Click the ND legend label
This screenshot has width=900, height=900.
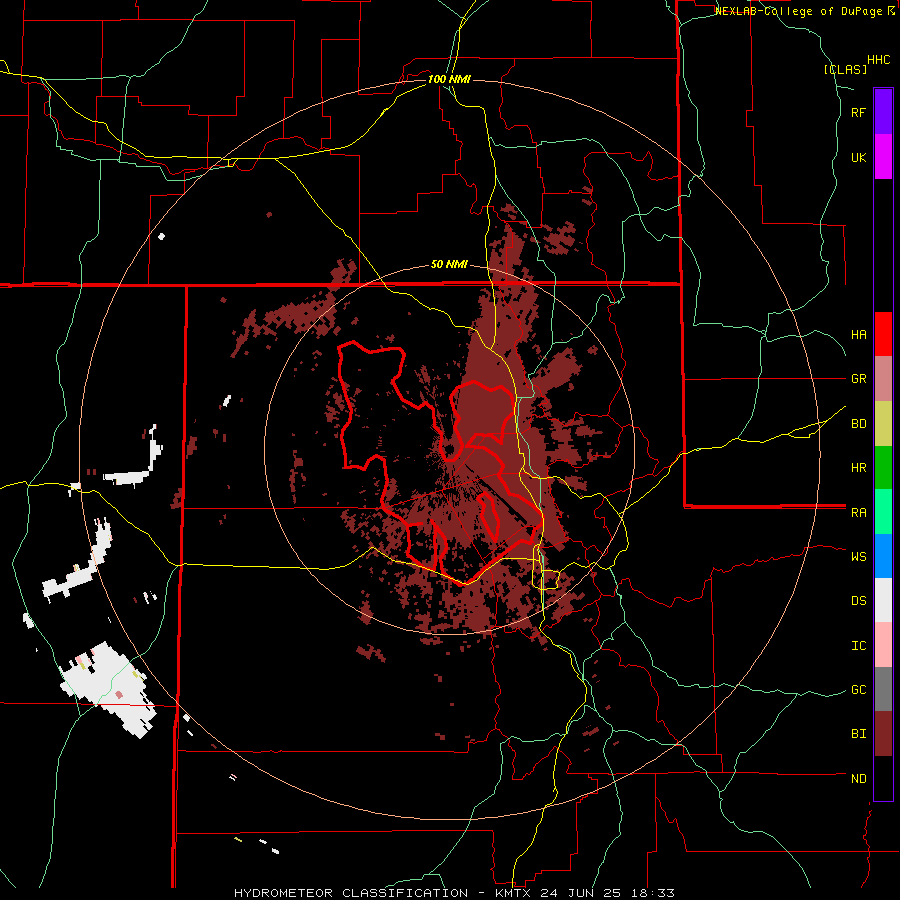coord(858,779)
